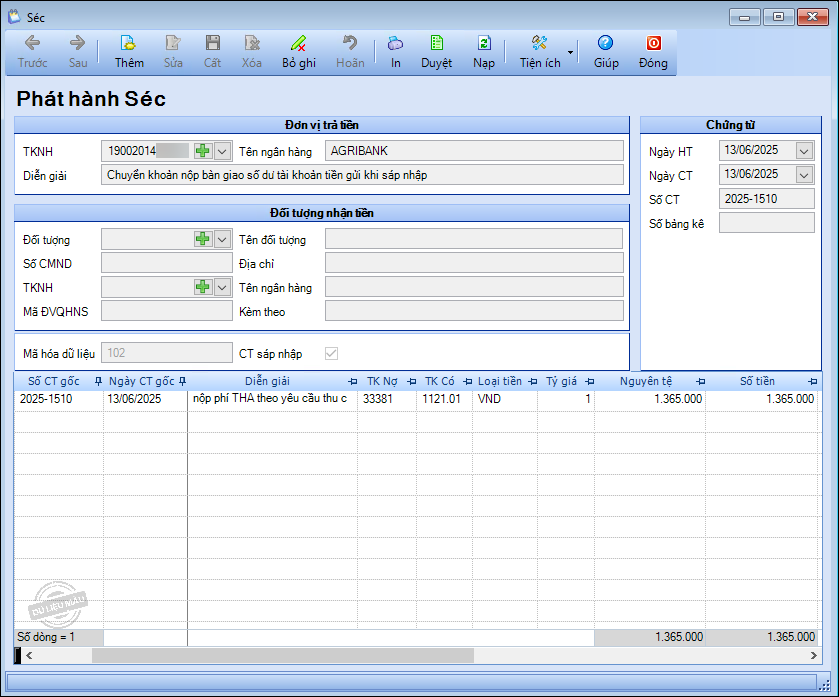Go to next record with Sau
The width and height of the screenshot is (839, 697).
78,52
